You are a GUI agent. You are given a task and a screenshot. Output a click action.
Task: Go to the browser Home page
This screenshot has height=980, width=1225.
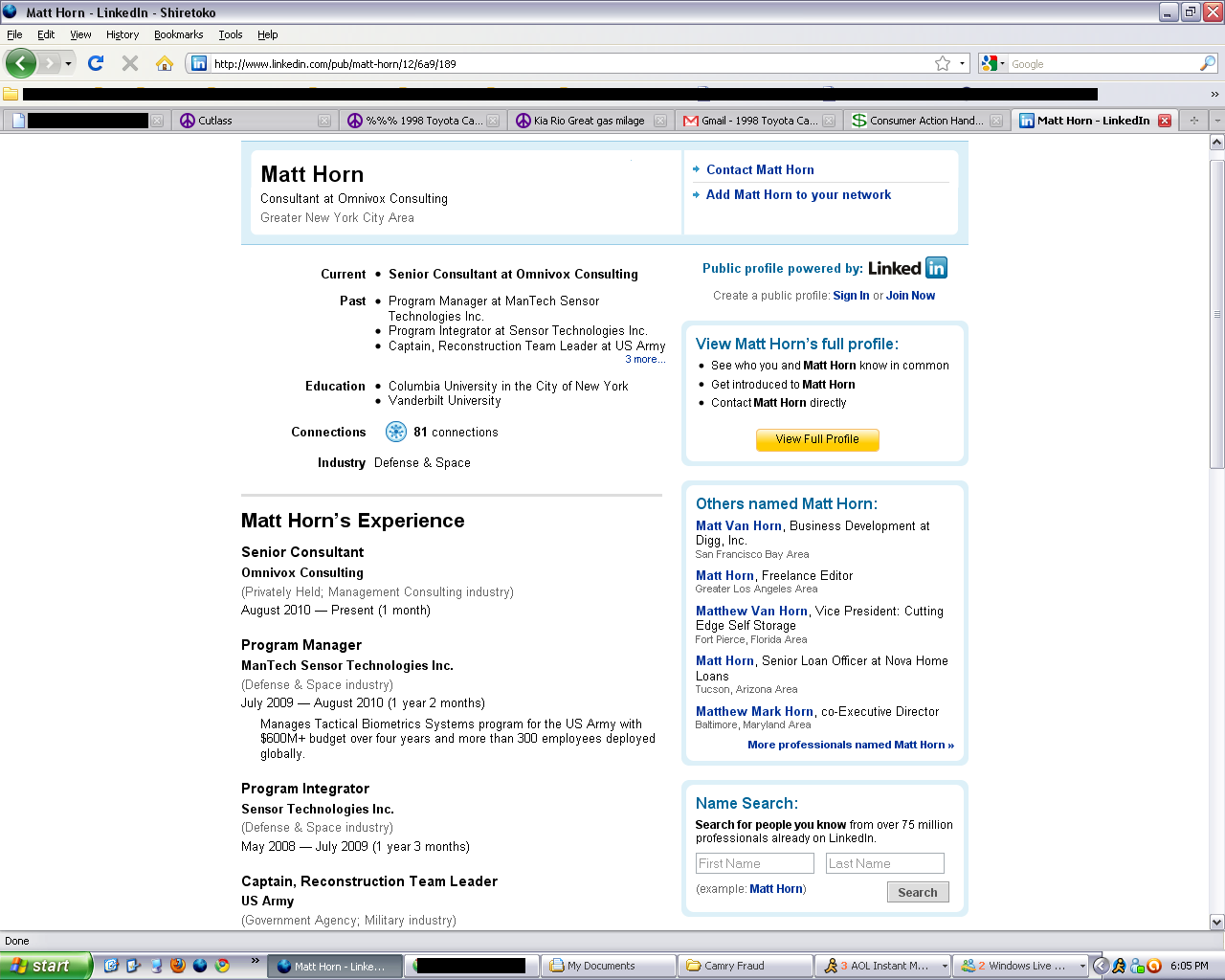coord(165,63)
